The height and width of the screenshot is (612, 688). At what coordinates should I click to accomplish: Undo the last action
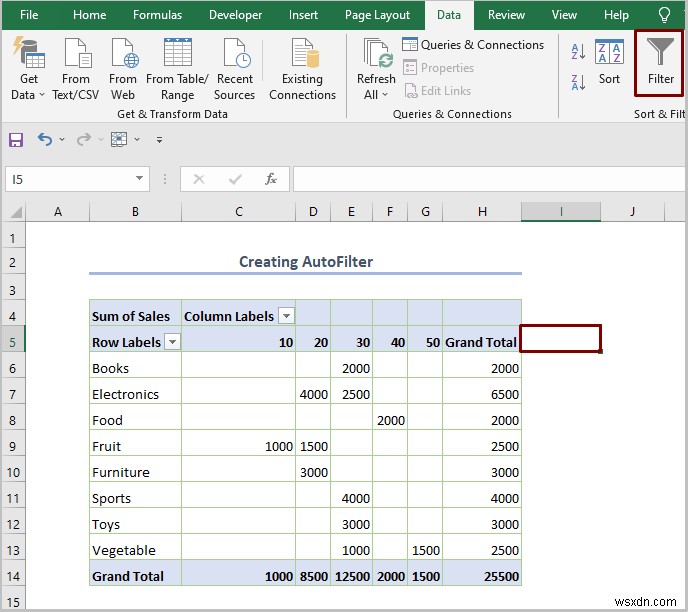(45, 140)
